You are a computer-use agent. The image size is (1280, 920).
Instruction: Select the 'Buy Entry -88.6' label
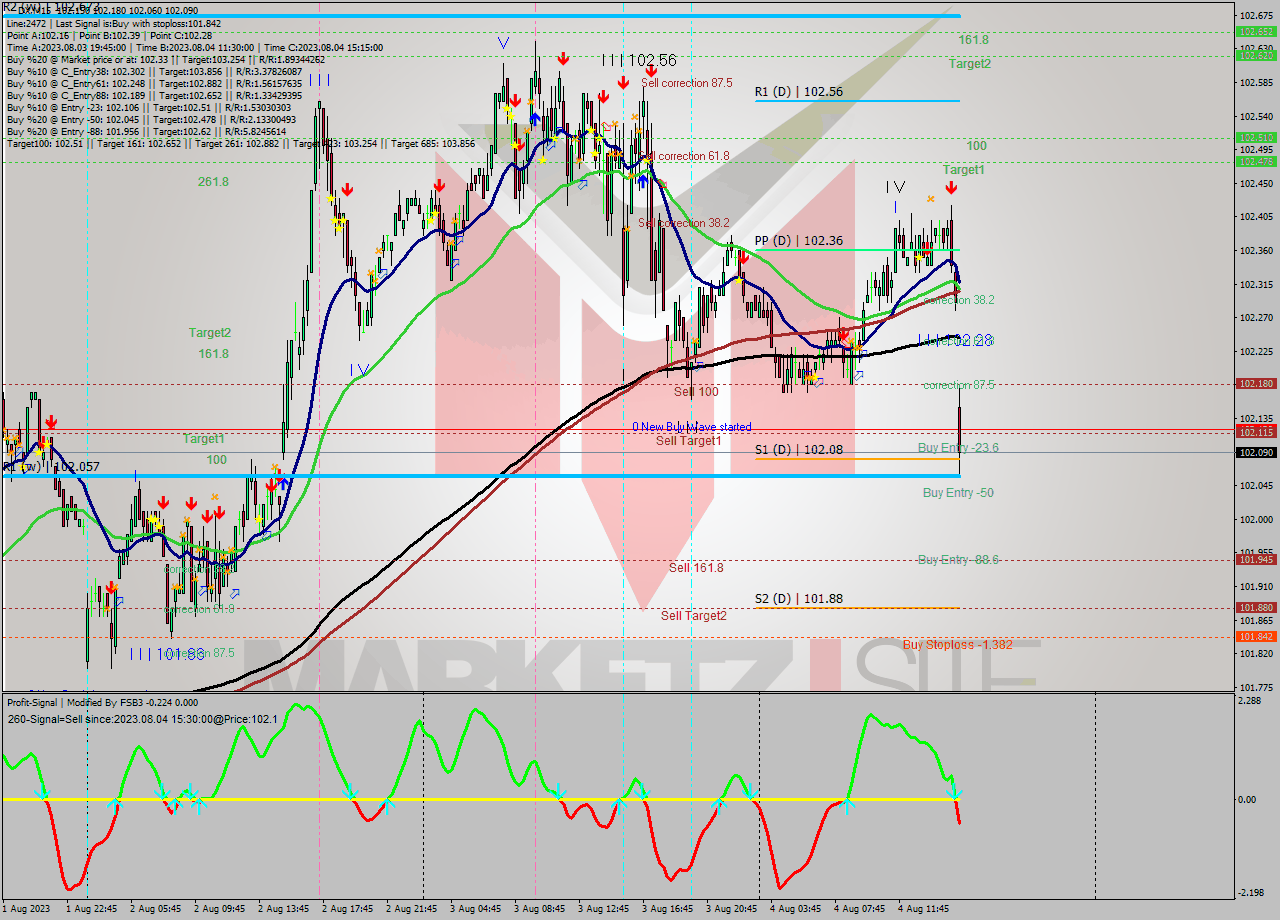(x=958, y=560)
